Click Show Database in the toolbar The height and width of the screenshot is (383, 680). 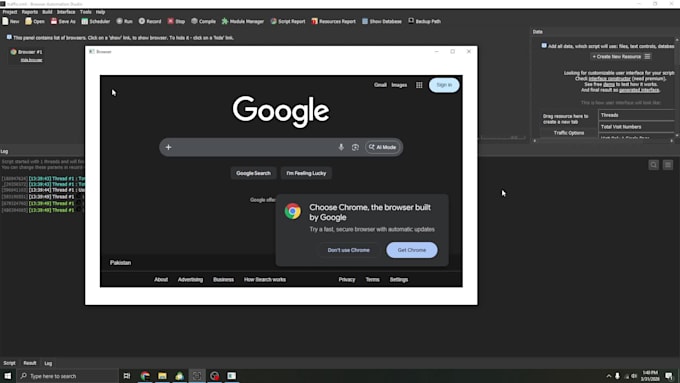click(x=382, y=21)
